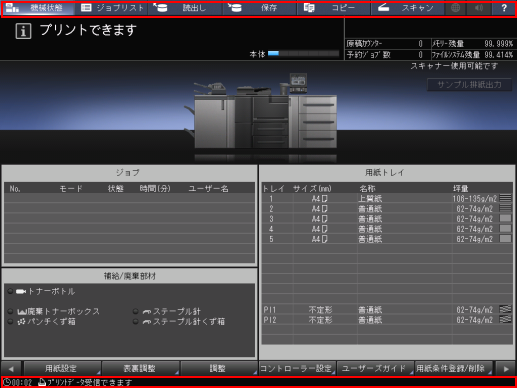Screen dimensions: 517x388
Task: Click the メモリー残量 value 99.999%
Action: click(x=499, y=44)
